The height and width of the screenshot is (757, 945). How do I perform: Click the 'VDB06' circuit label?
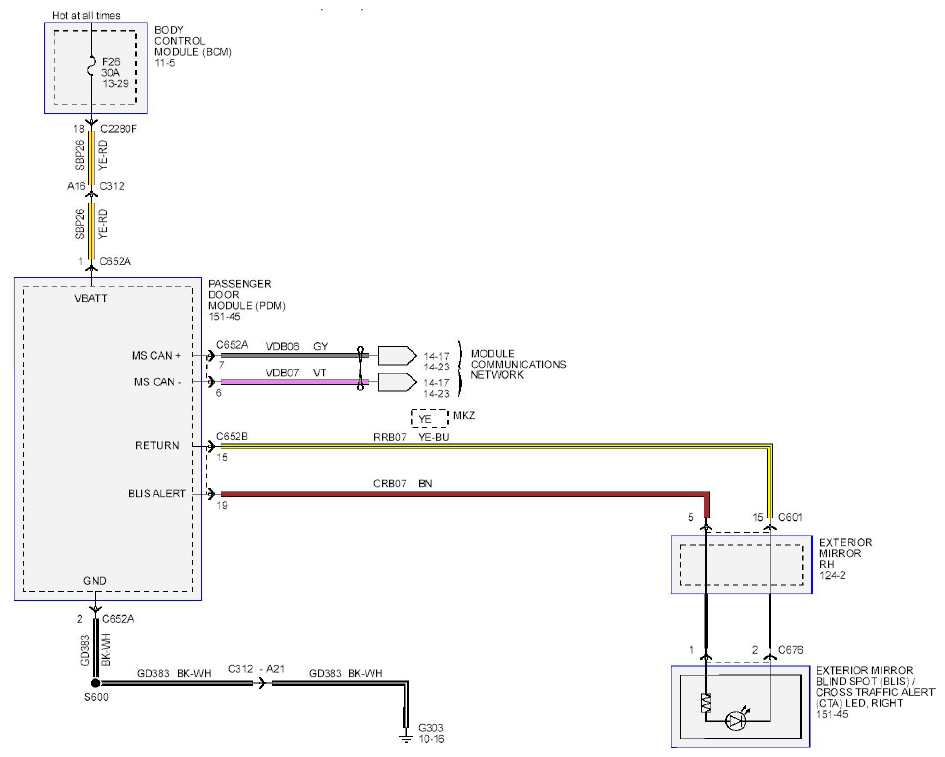click(x=283, y=347)
